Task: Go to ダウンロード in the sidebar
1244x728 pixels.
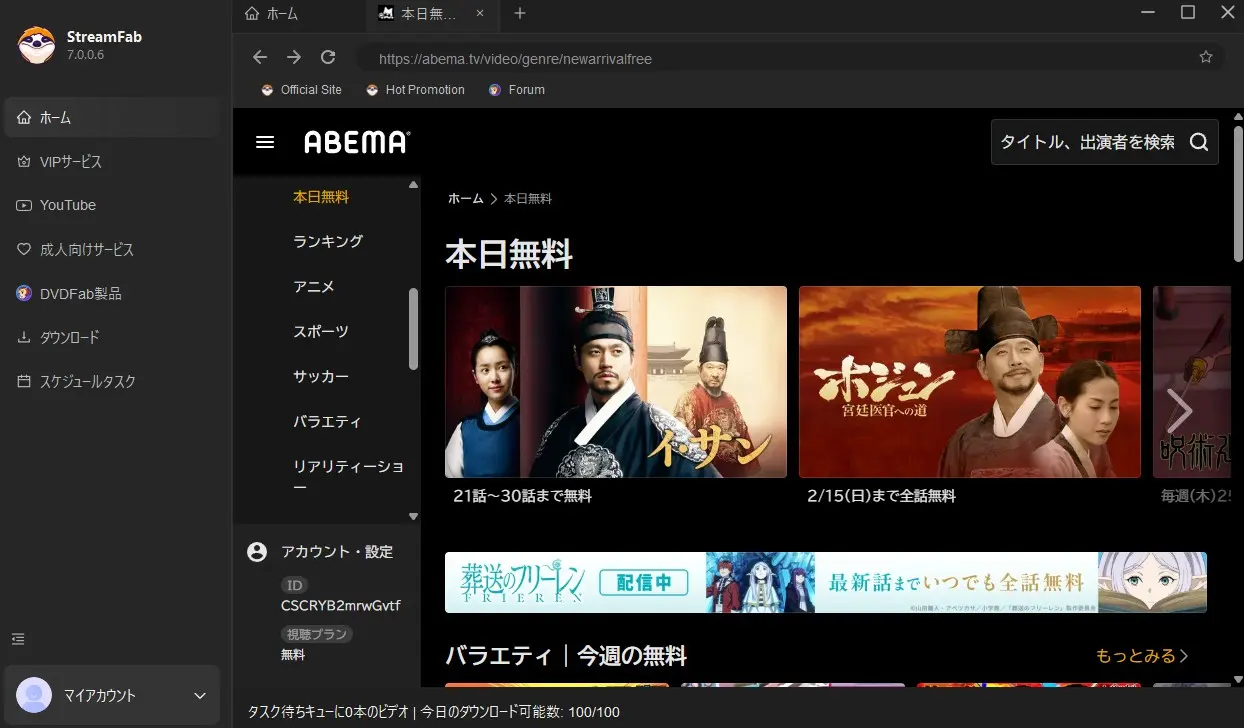Action: click(111, 337)
